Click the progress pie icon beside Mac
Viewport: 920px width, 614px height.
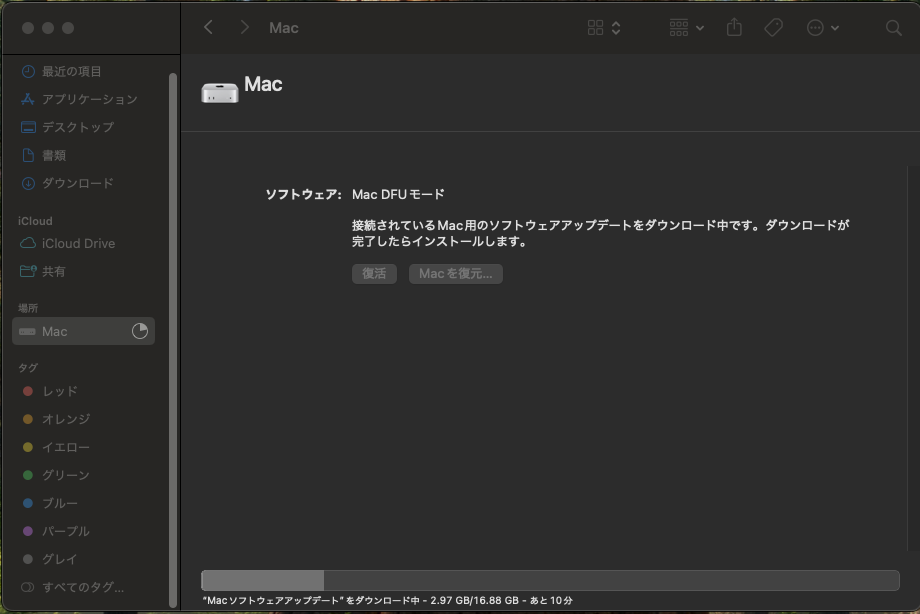pos(140,331)
